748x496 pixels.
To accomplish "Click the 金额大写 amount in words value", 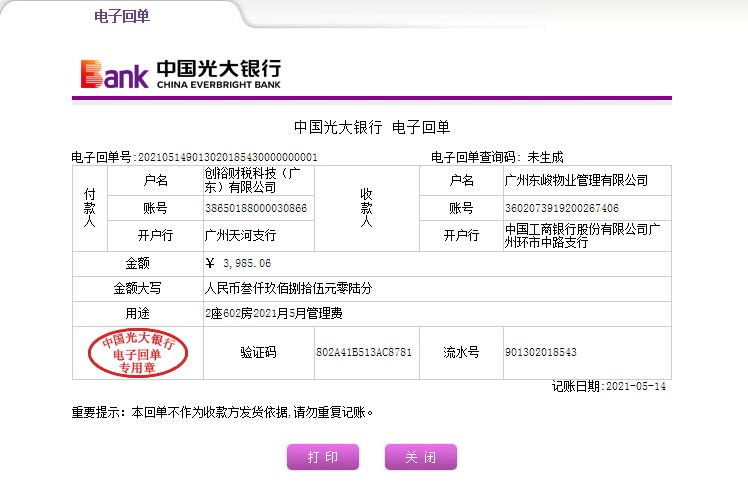I will coord(288,288).
